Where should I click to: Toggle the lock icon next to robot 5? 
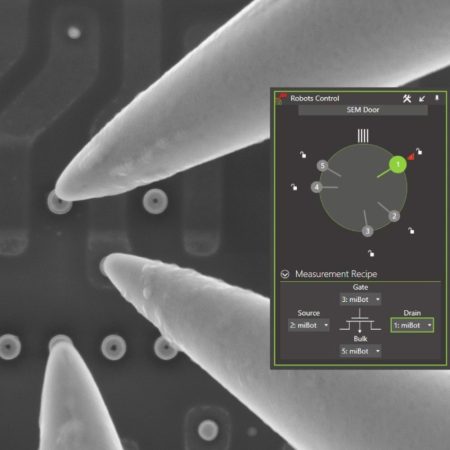(x=303, y=154)
